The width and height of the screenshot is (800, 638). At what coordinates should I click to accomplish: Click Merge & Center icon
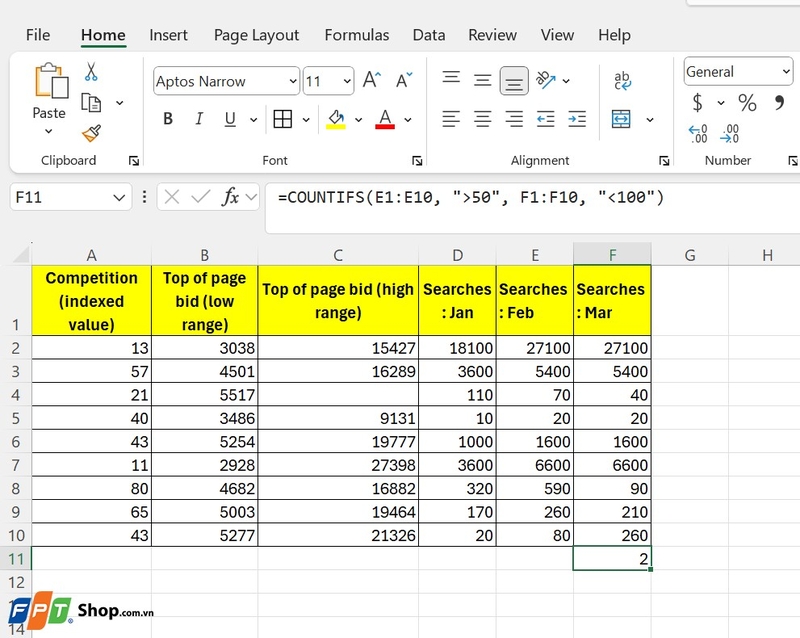coord(621,119)
